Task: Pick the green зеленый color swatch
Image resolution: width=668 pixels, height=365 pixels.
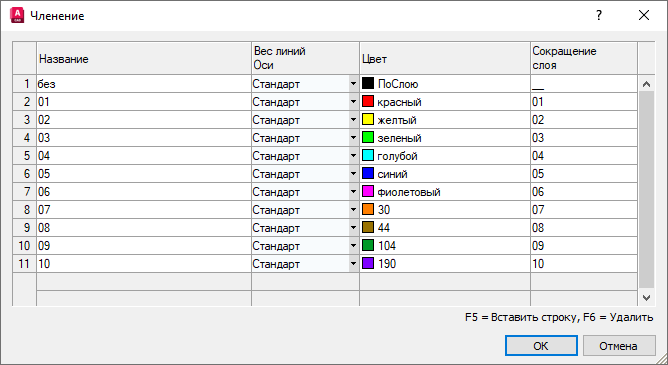Action: pyautogui.click(x=368, y=137)
